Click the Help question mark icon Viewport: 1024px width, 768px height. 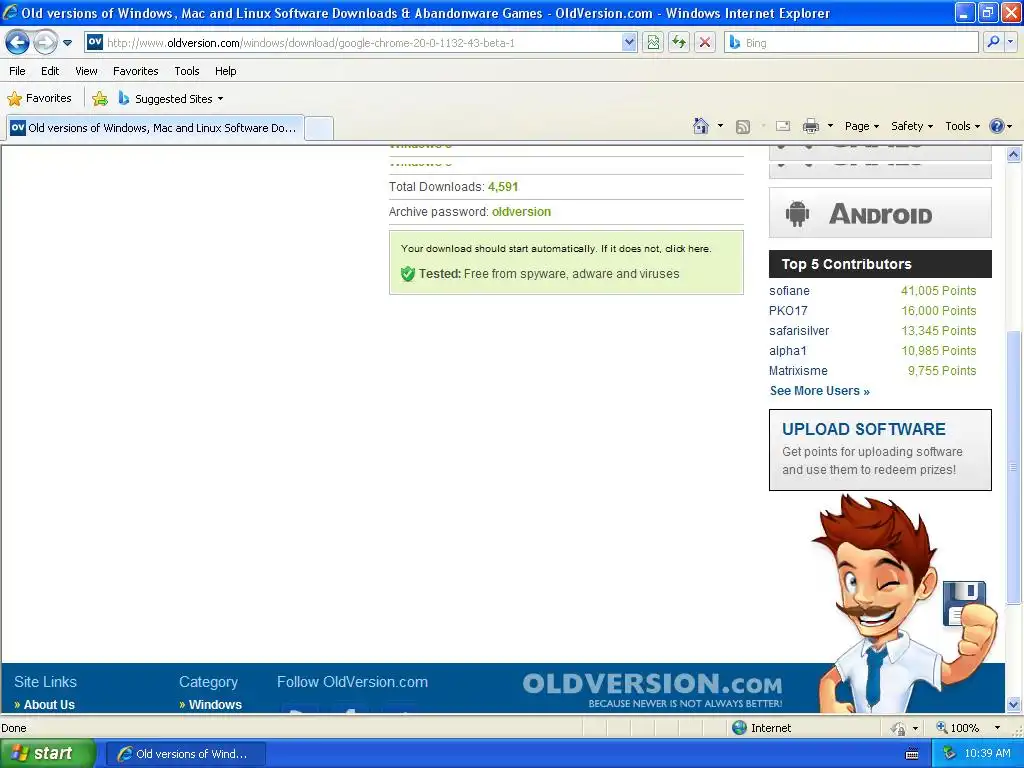[x=997, y=126]
